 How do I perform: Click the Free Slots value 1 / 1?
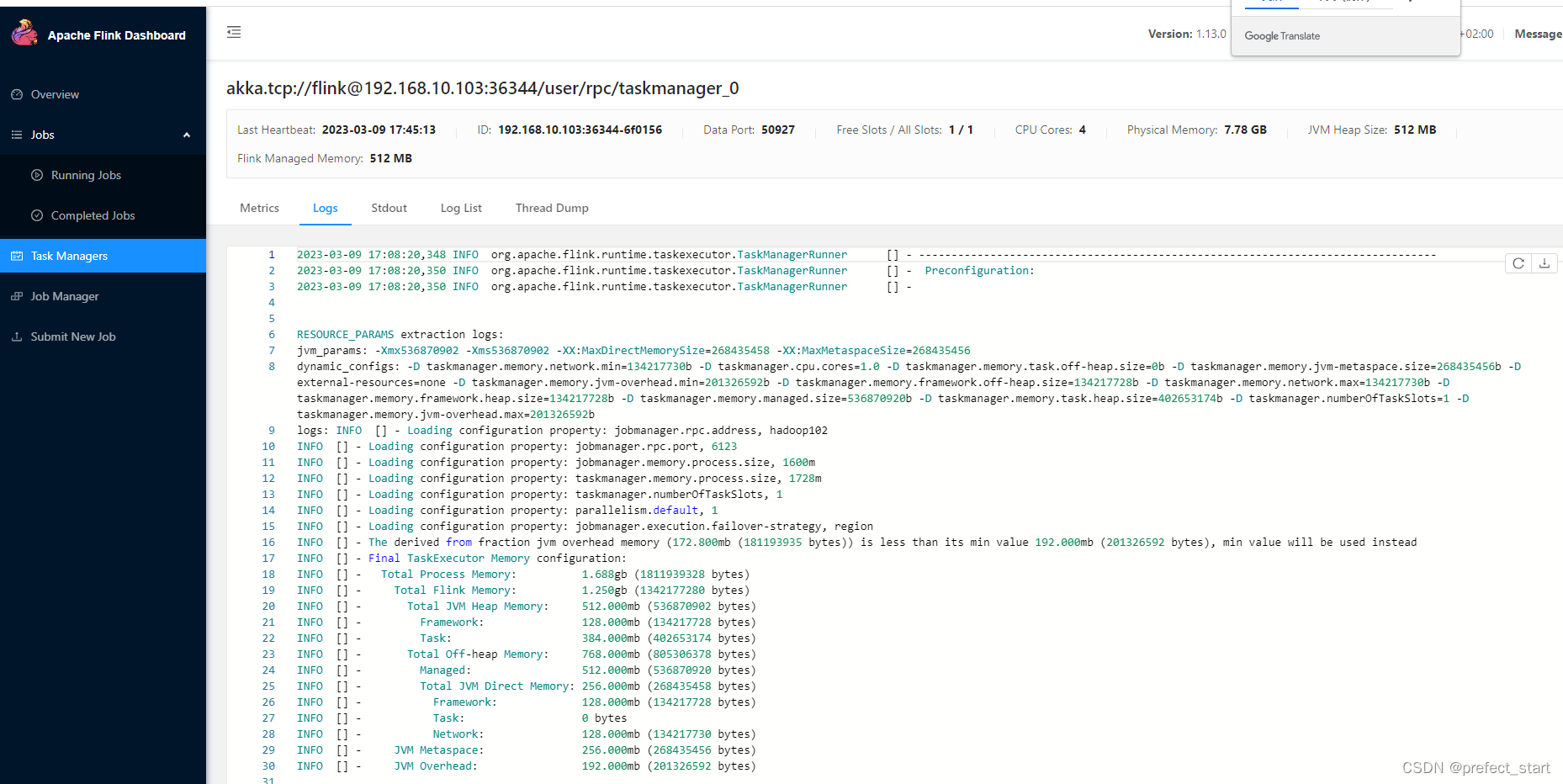961,130
